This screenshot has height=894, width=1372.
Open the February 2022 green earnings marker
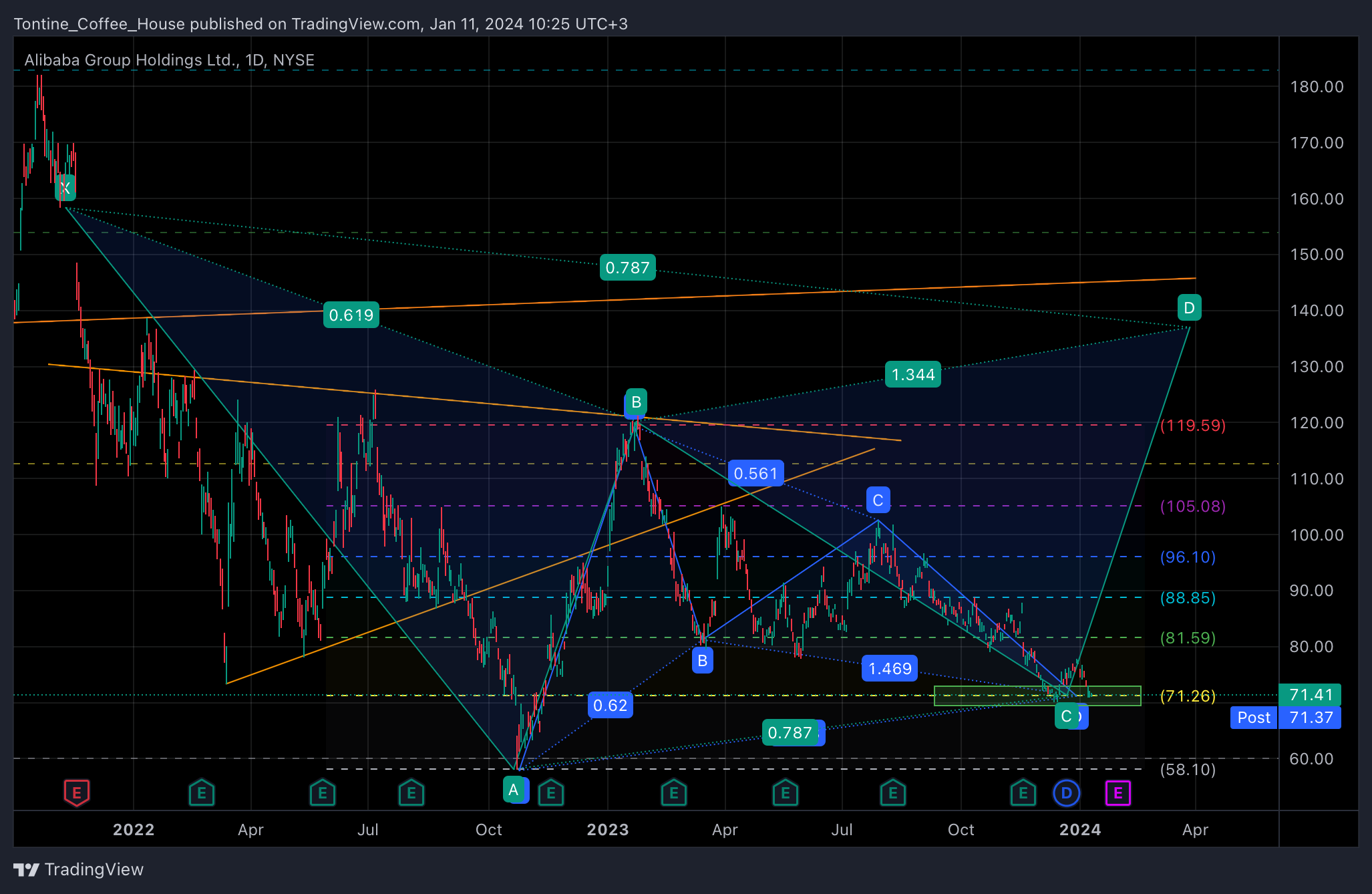(x=202, y=793)
